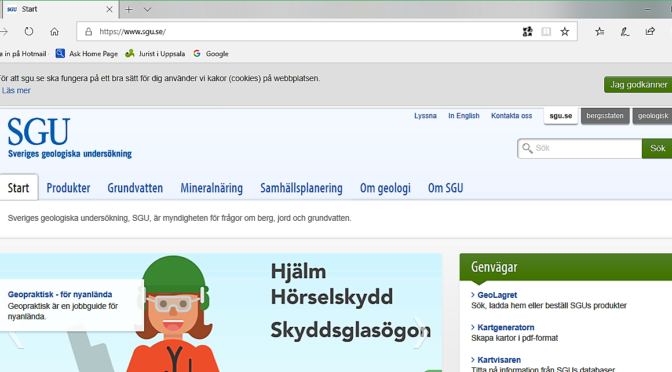The image size is (672, 372).
Task: Open the Google bookmark
Action: click(x=211, y=54)
